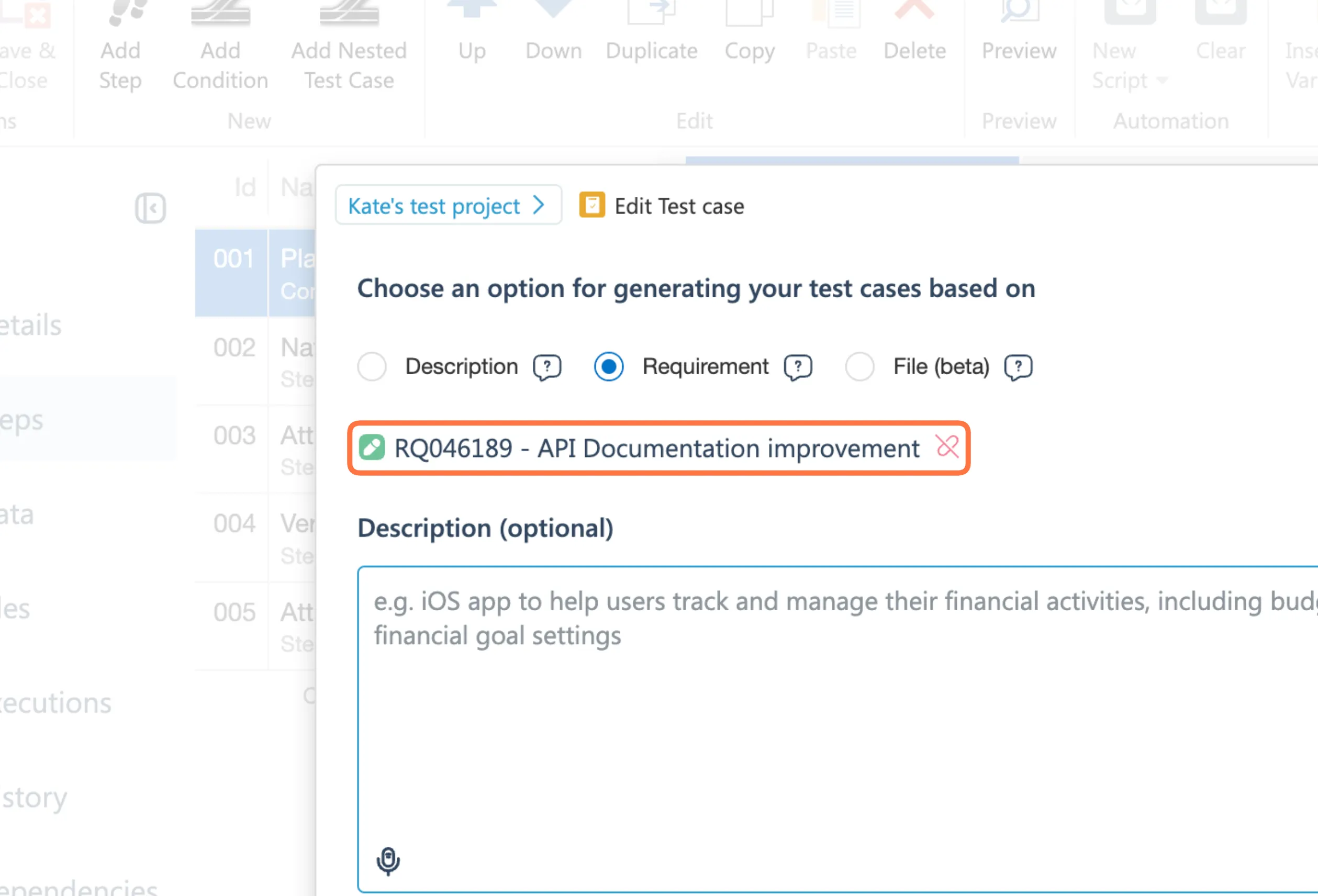Select the Requirement radio option
Viewport: 1318px width, 896px height.
click(x=609, y=366)
